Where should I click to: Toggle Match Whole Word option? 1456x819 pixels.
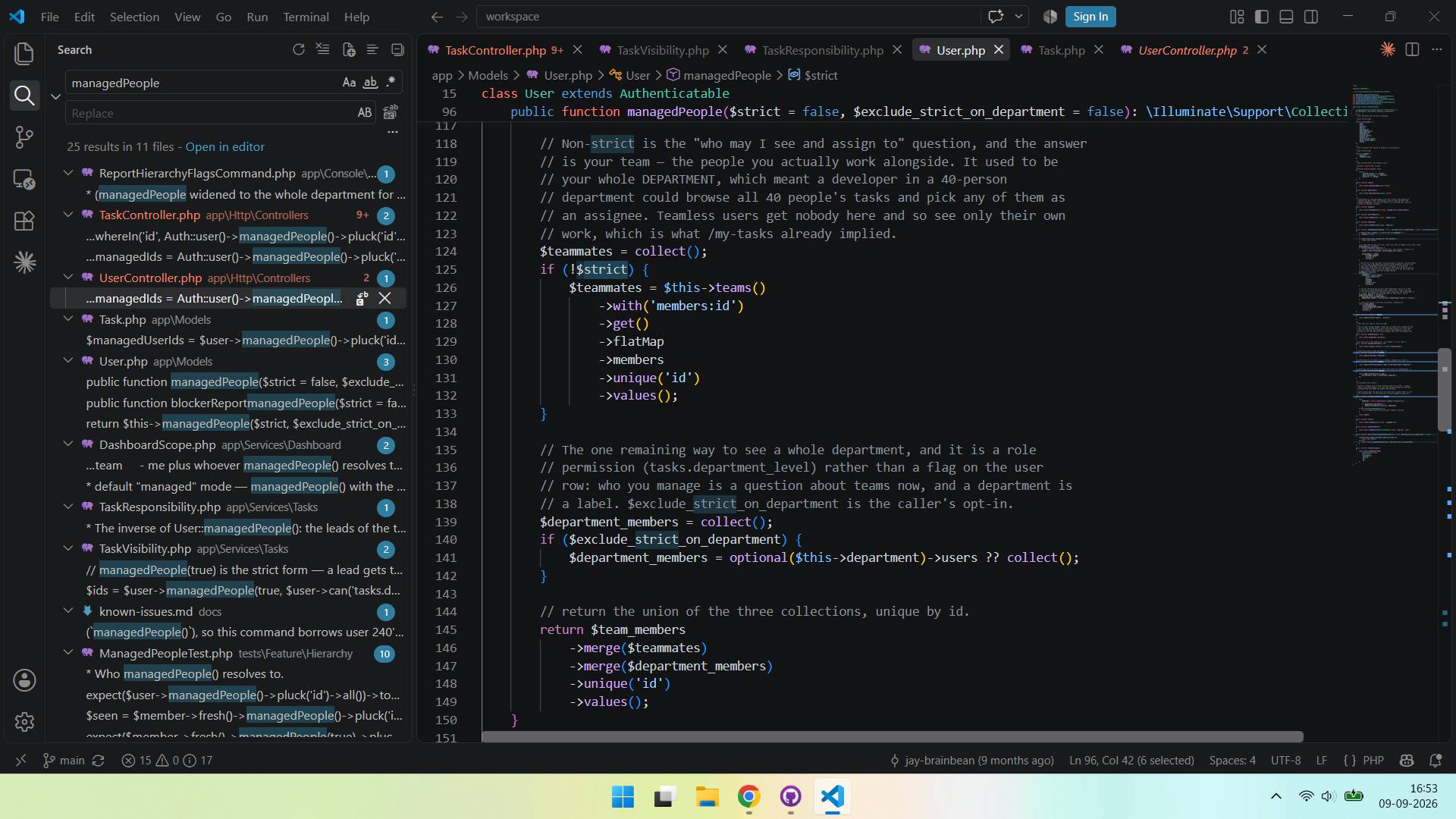[370, 83]
